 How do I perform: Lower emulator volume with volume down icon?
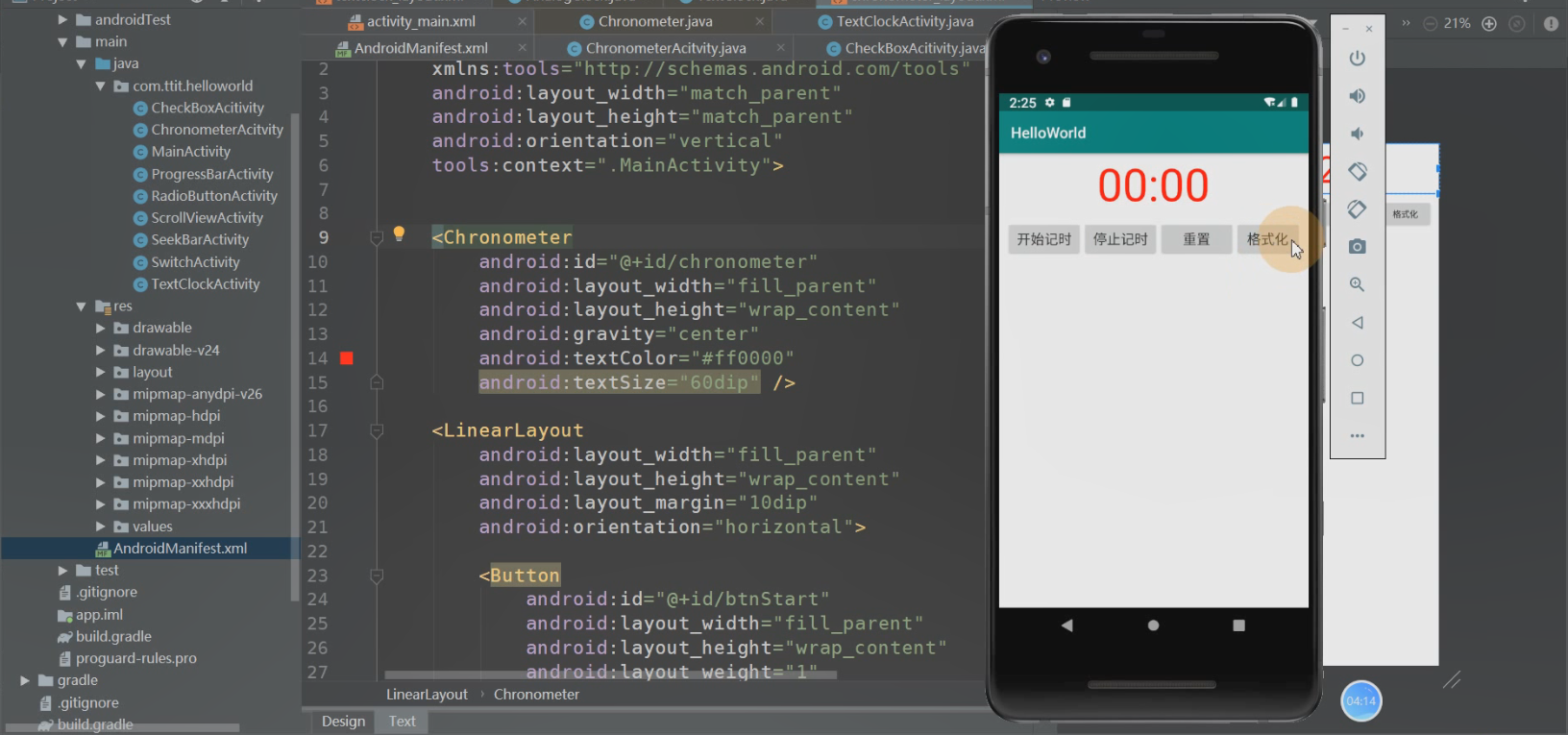pos(1357,134)
